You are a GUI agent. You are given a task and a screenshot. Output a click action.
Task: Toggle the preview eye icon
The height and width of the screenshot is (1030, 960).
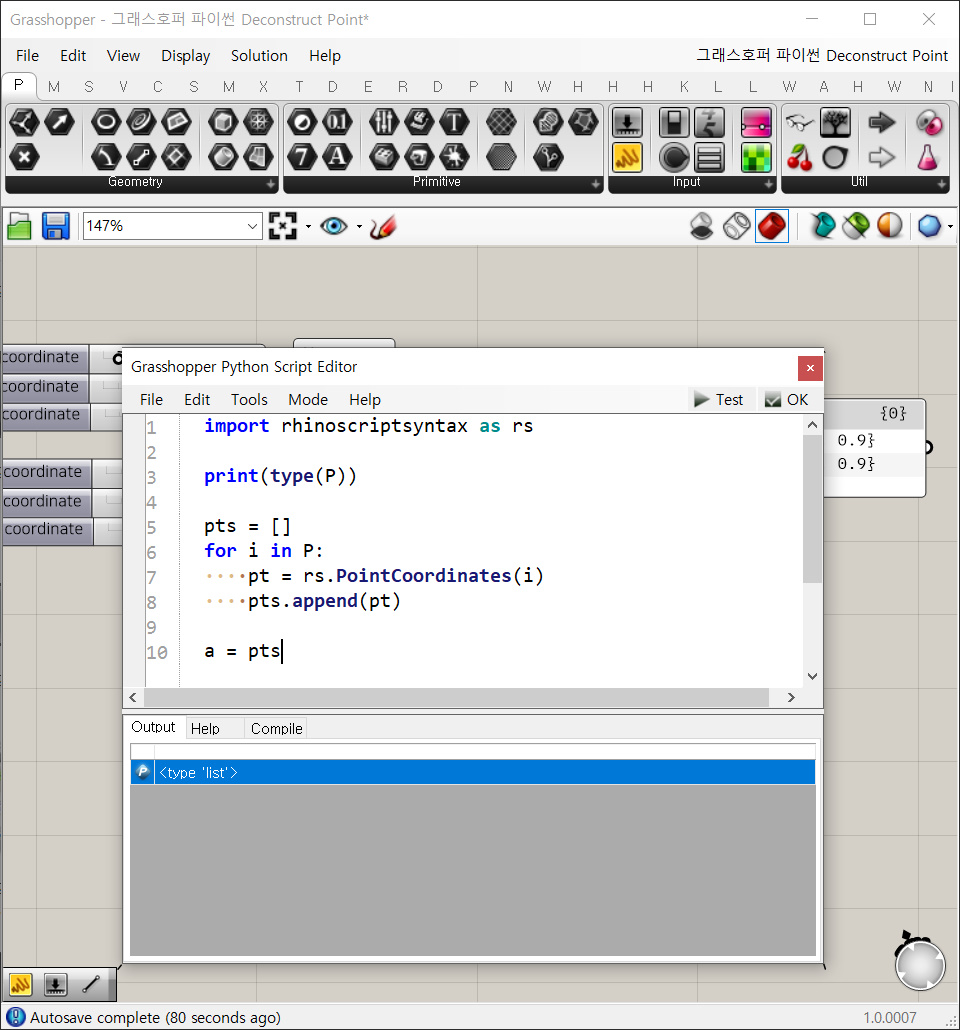(334, 227)
